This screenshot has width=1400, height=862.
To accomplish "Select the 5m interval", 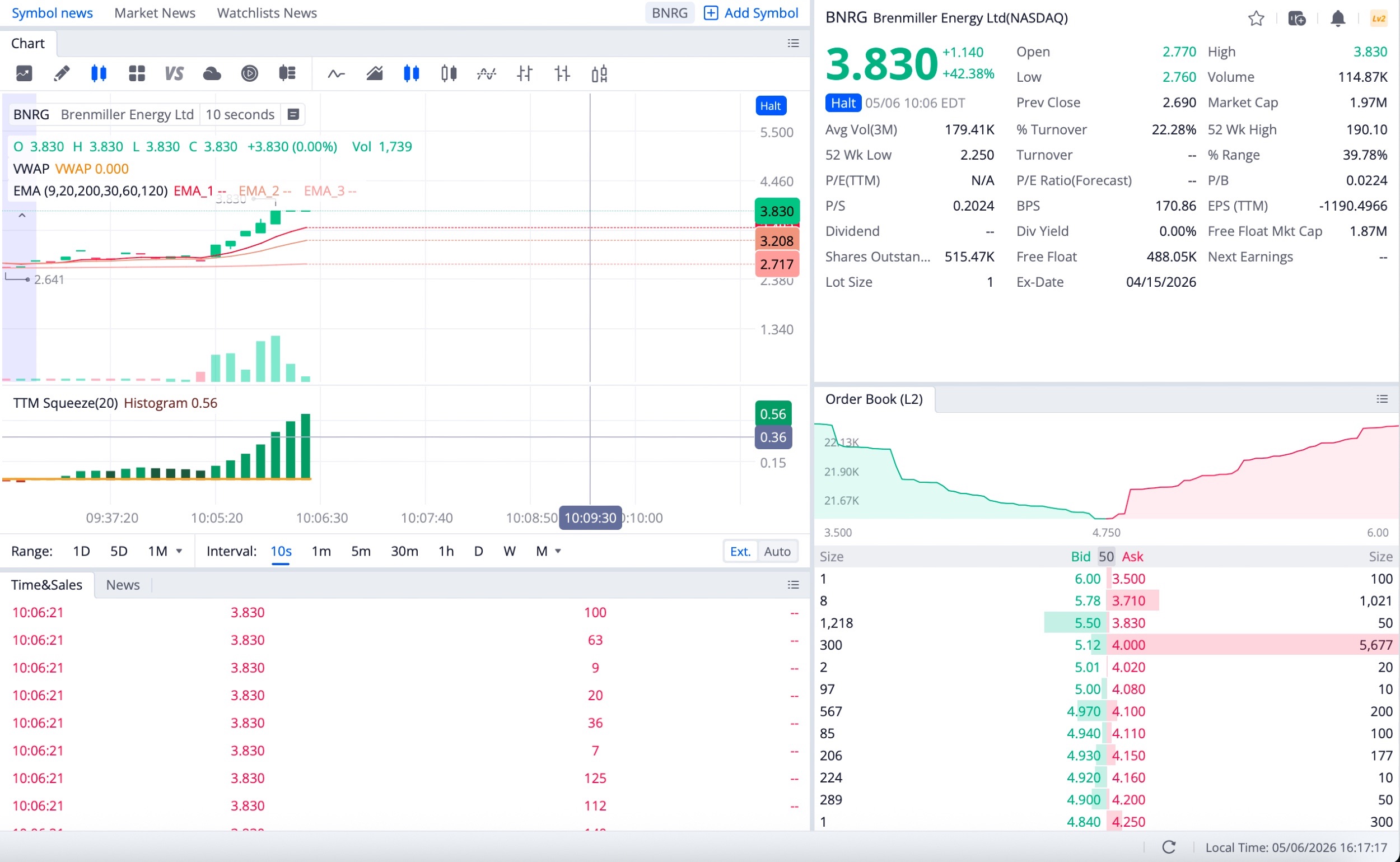I will (x=361, y=551).
